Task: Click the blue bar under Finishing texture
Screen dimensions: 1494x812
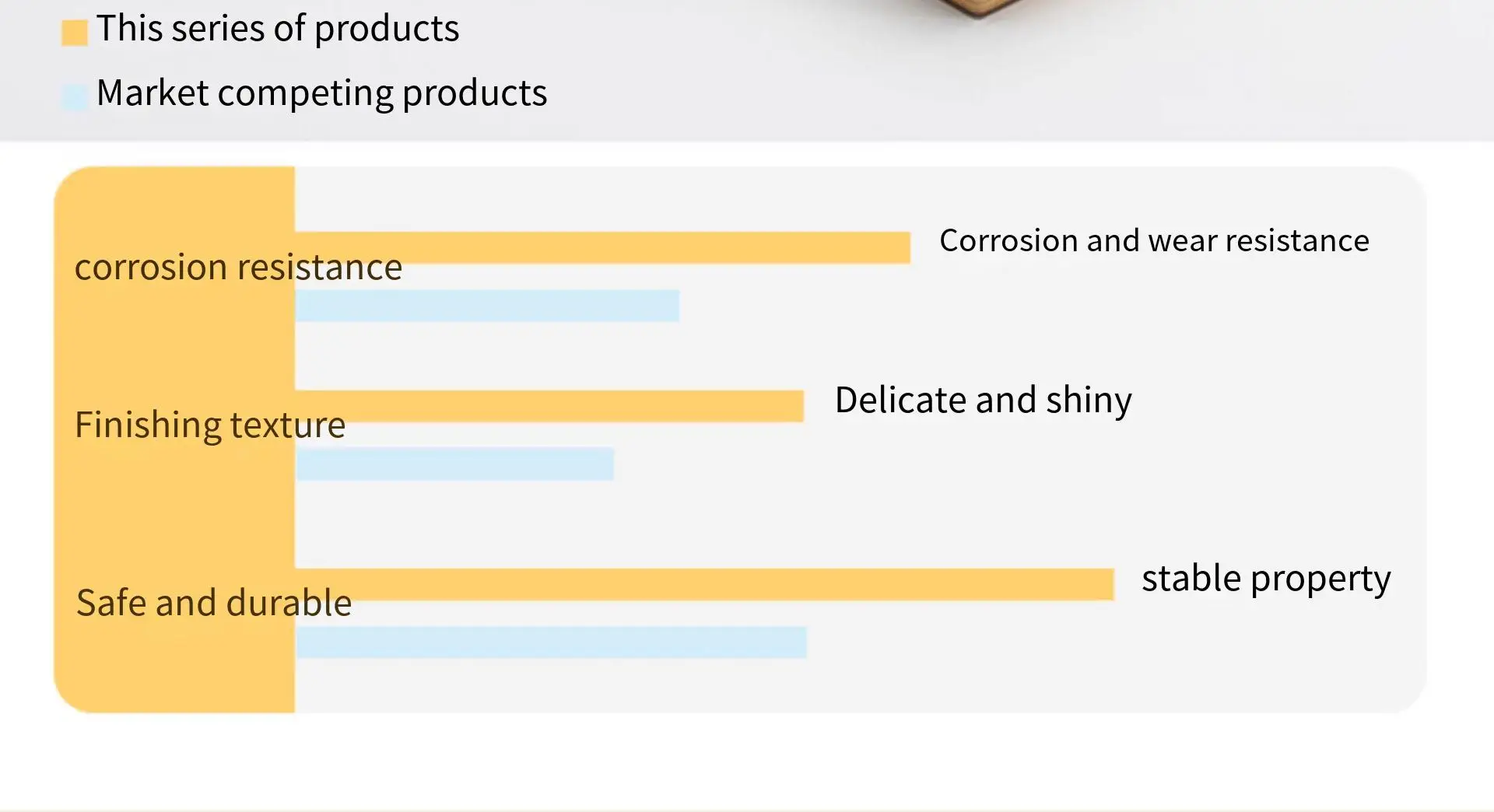Action: (x=455, y=464)
